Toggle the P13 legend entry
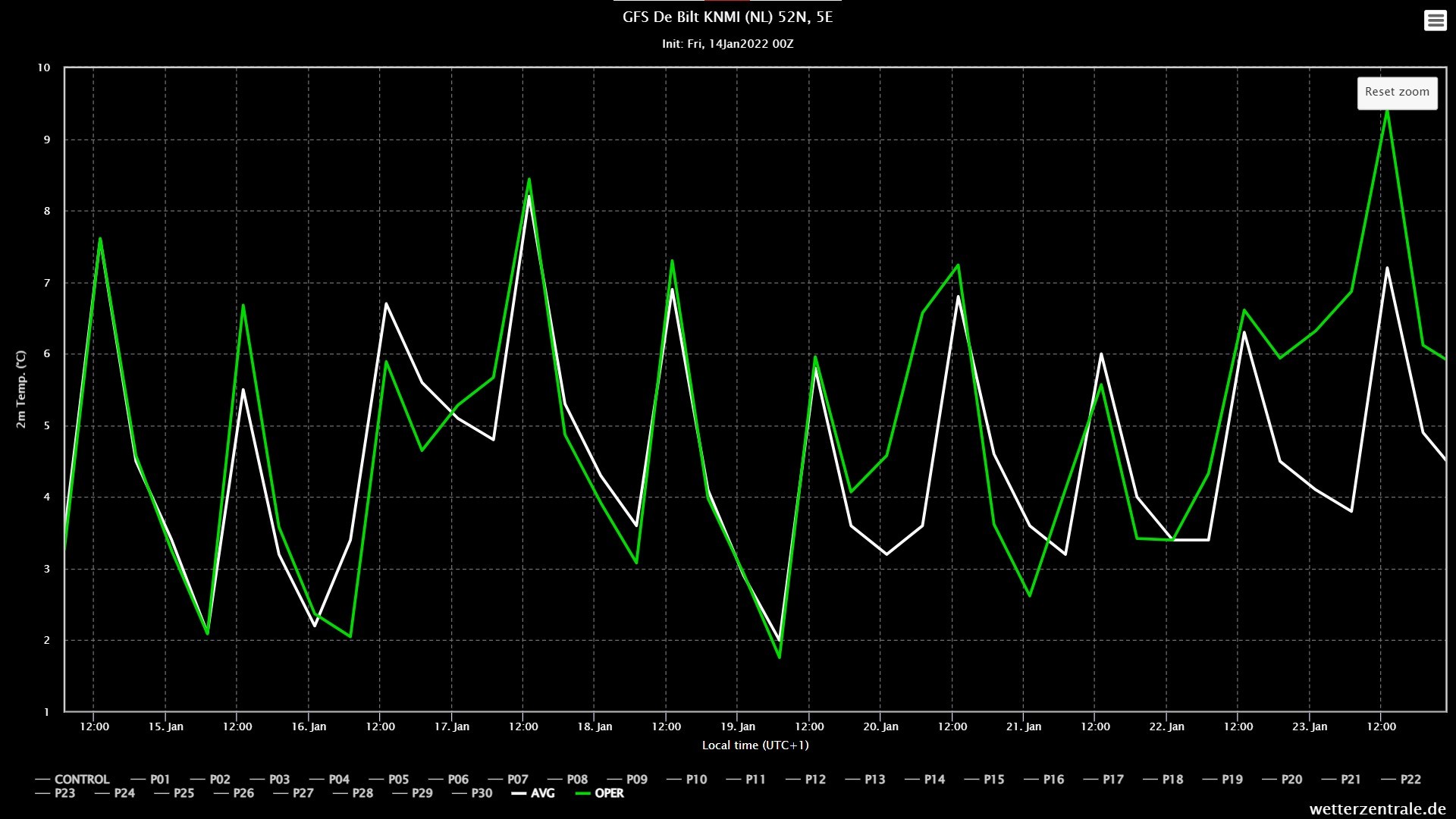The image size is (1456, 819). tap(874, 780)
